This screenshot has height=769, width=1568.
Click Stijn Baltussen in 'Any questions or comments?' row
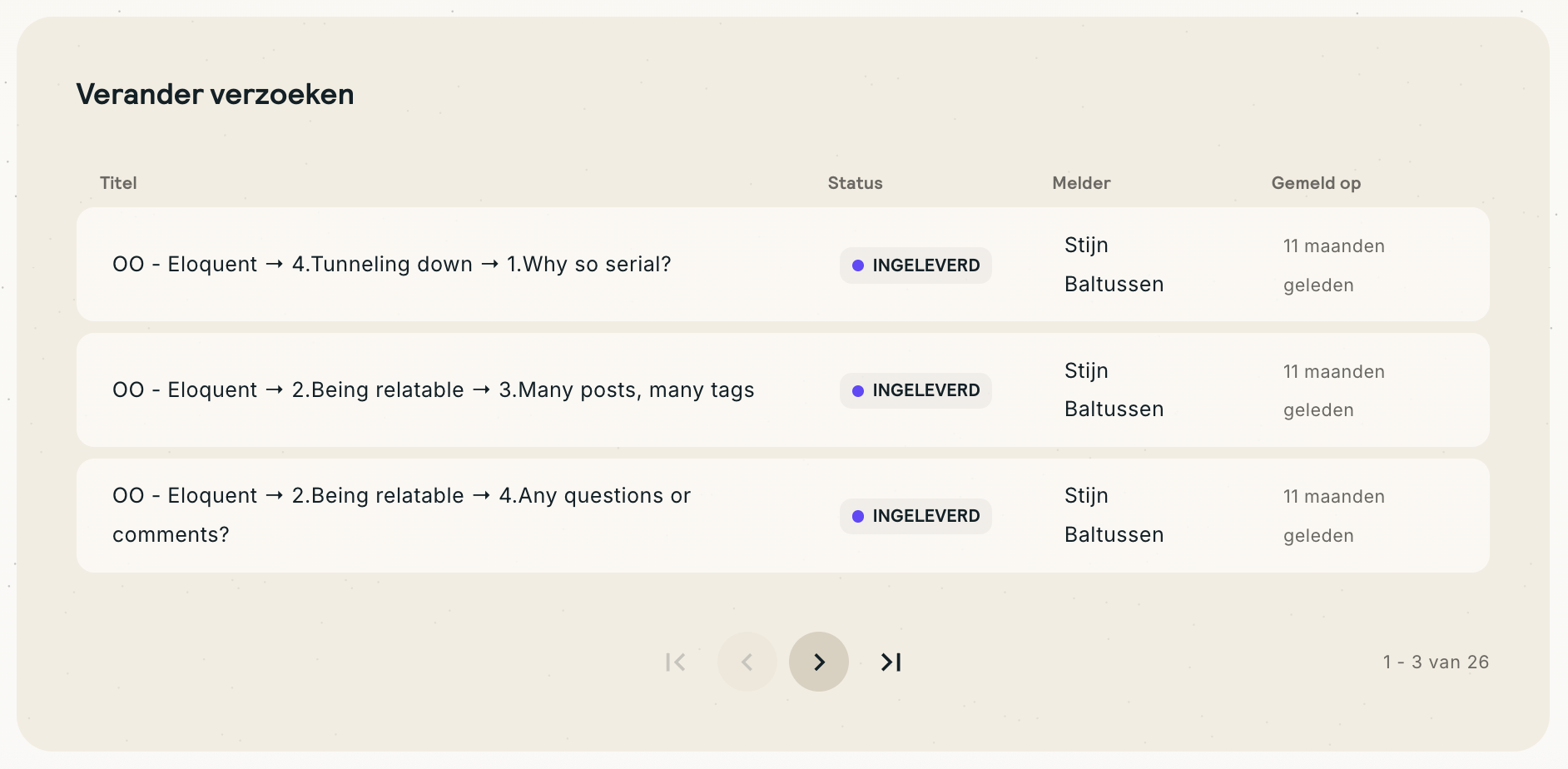(1114, 515)
